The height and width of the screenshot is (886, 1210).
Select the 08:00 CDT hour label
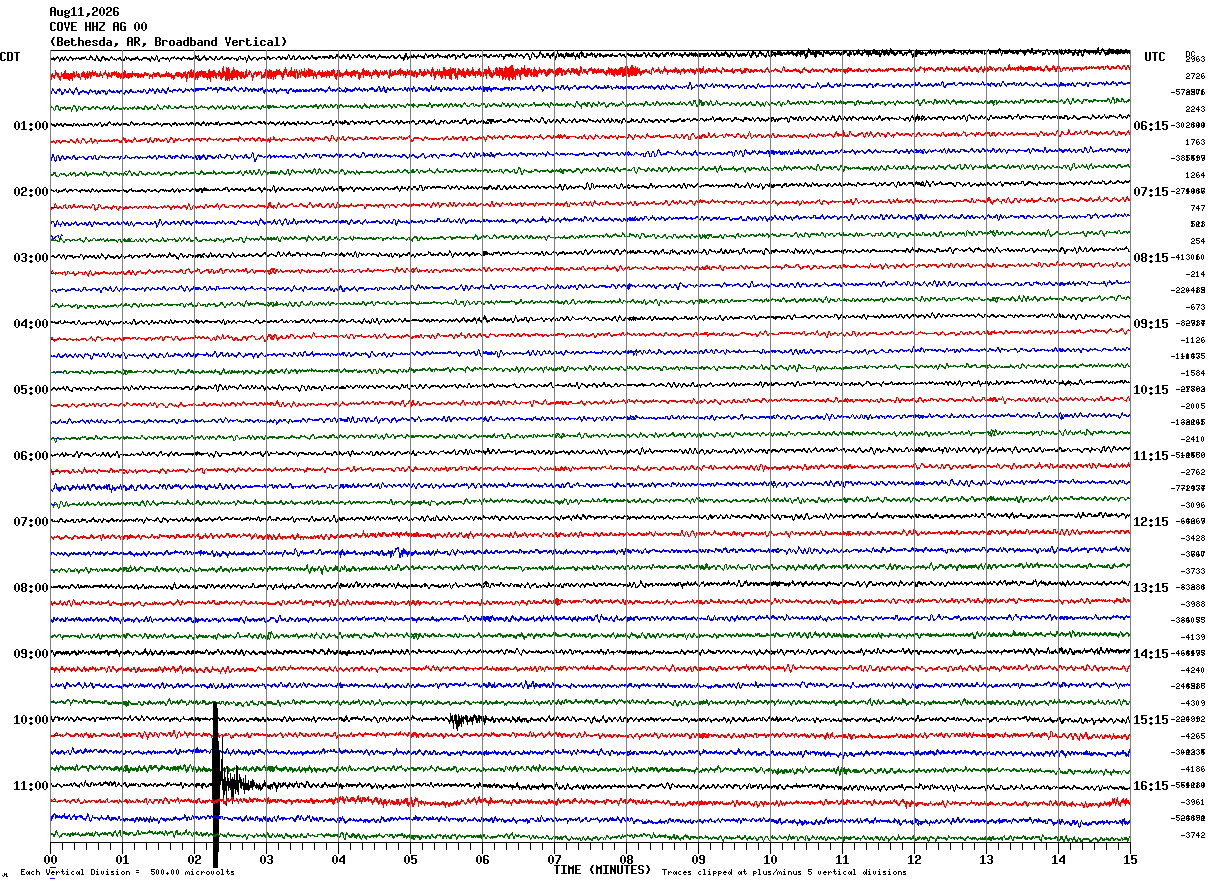(x=31, y=588)
